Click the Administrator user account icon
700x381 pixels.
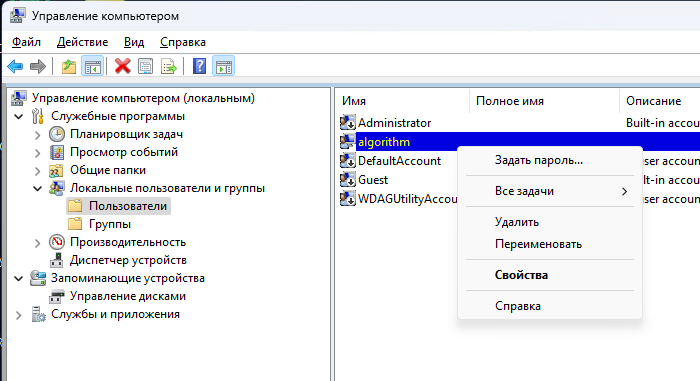(x=348, y=122)
